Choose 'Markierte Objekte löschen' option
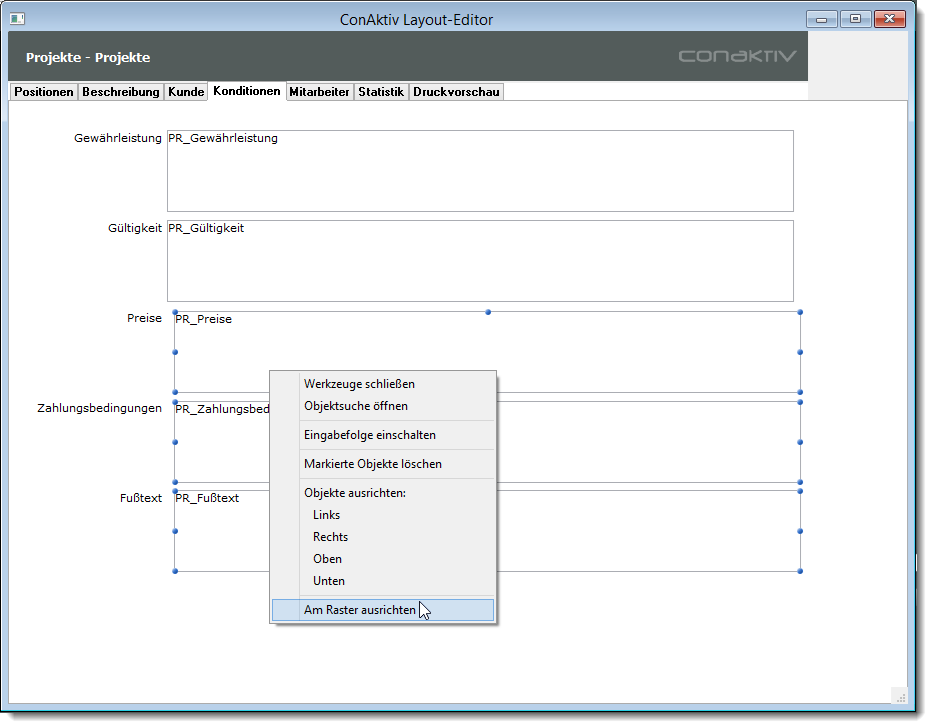Viewport: 932px width, 728px height. 372,464
